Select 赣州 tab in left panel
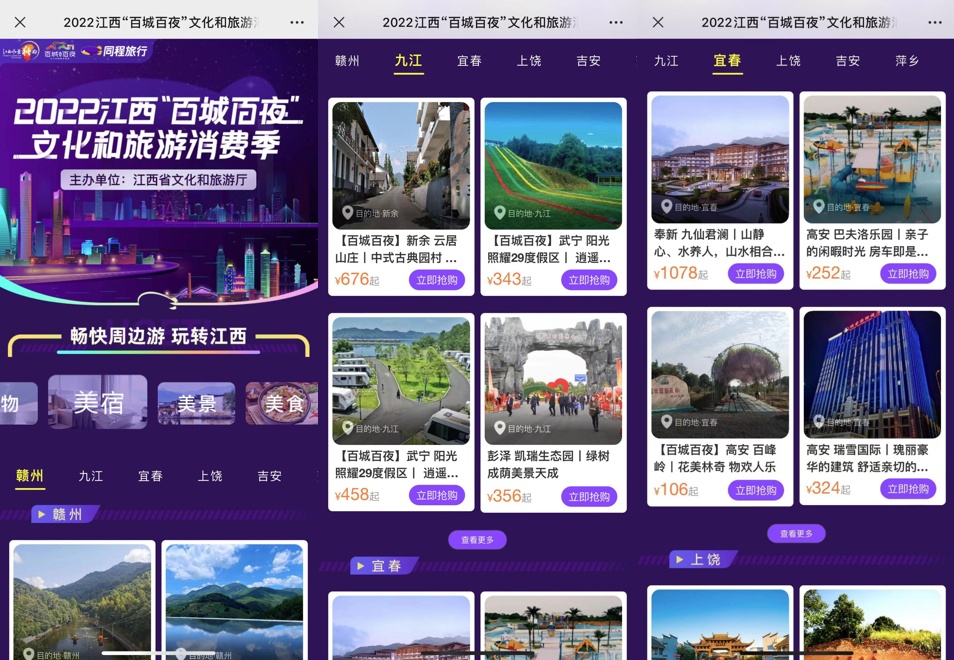 30,476
